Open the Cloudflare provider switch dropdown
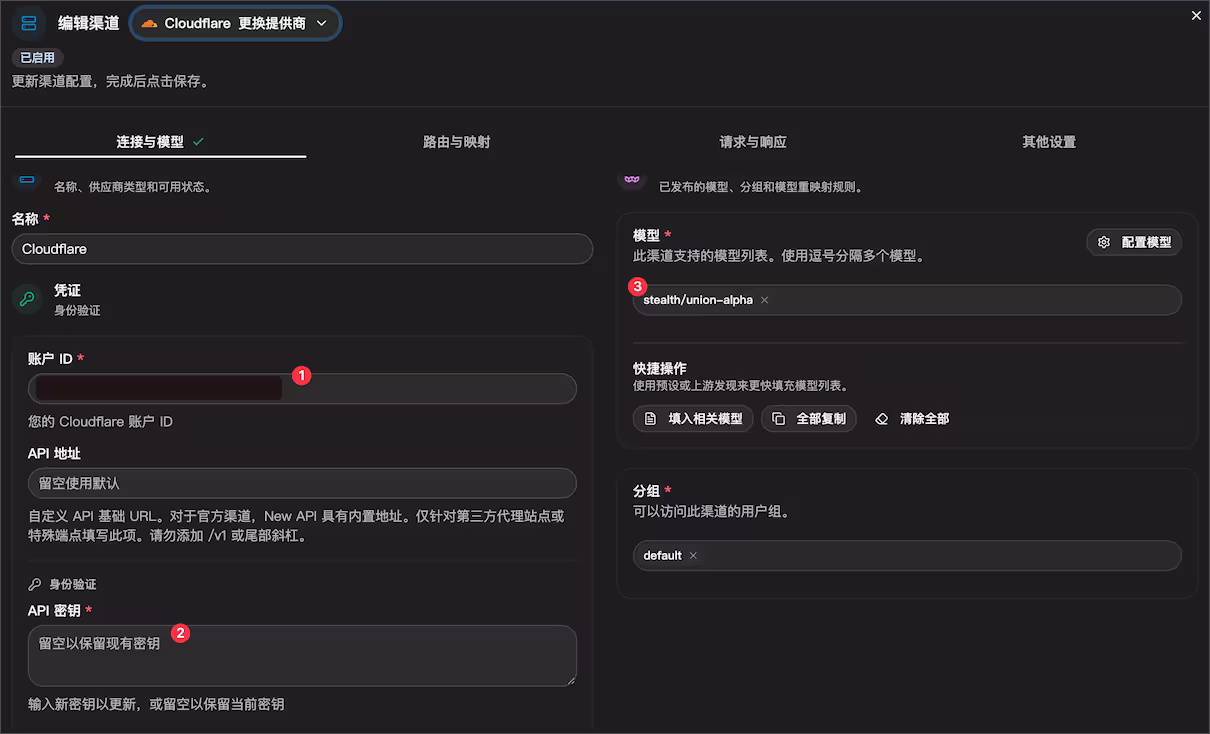Viewport: 1210px width, 734px height. point(235,23)
